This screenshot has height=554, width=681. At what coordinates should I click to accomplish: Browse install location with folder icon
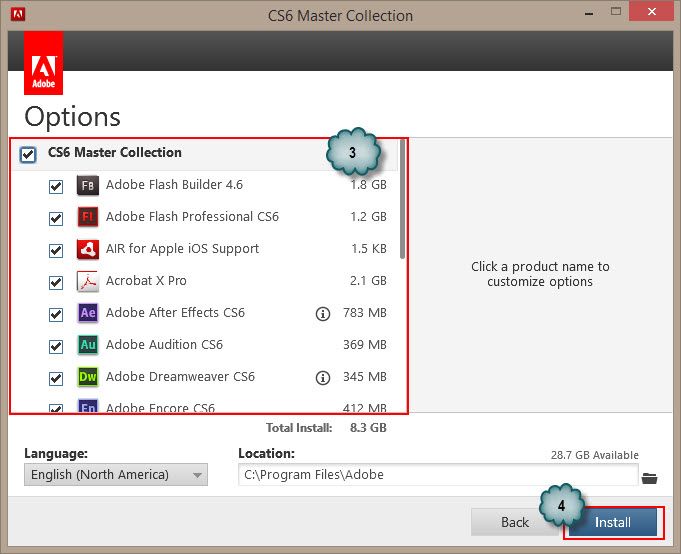click(649, 478)
